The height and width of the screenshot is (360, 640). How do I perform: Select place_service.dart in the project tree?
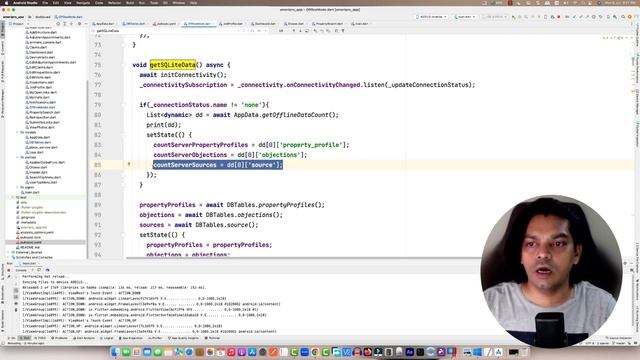tap(42, 147)
